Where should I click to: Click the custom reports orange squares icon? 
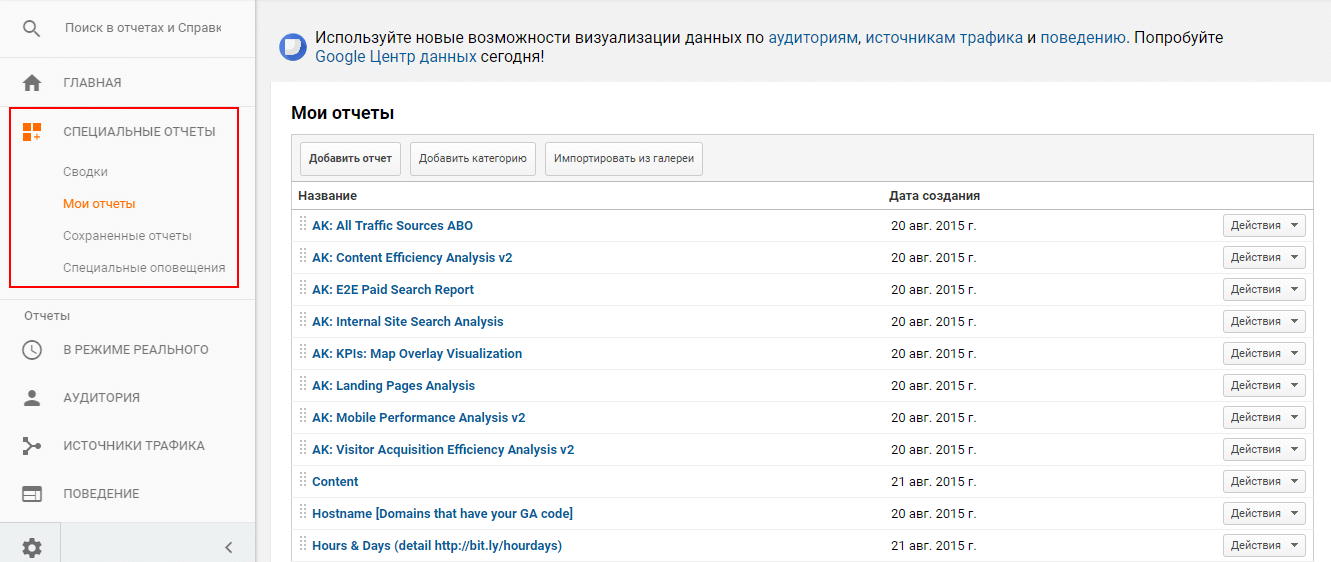(x=32, y=132)
